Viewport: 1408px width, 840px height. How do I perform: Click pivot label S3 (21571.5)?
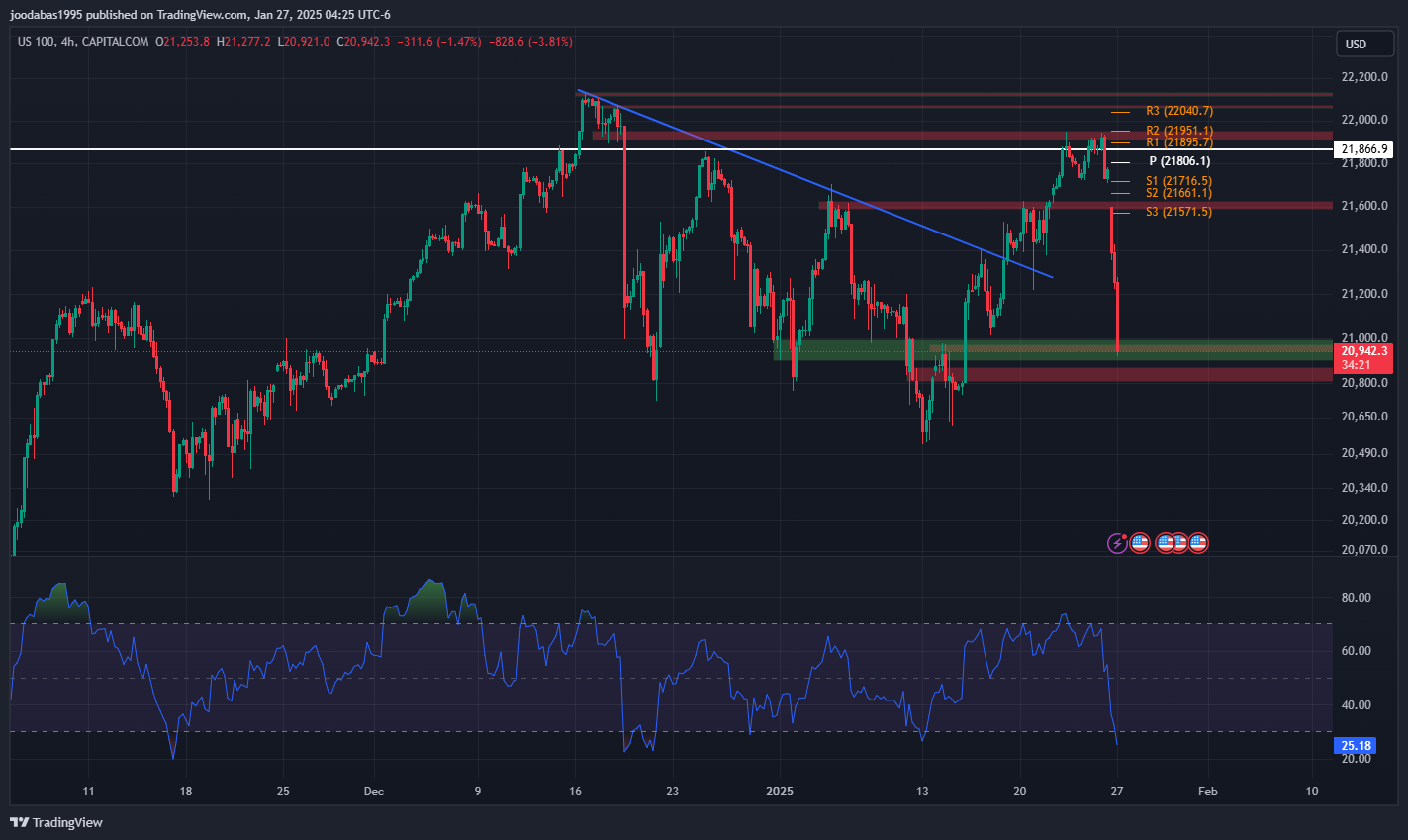point(1178,212)
